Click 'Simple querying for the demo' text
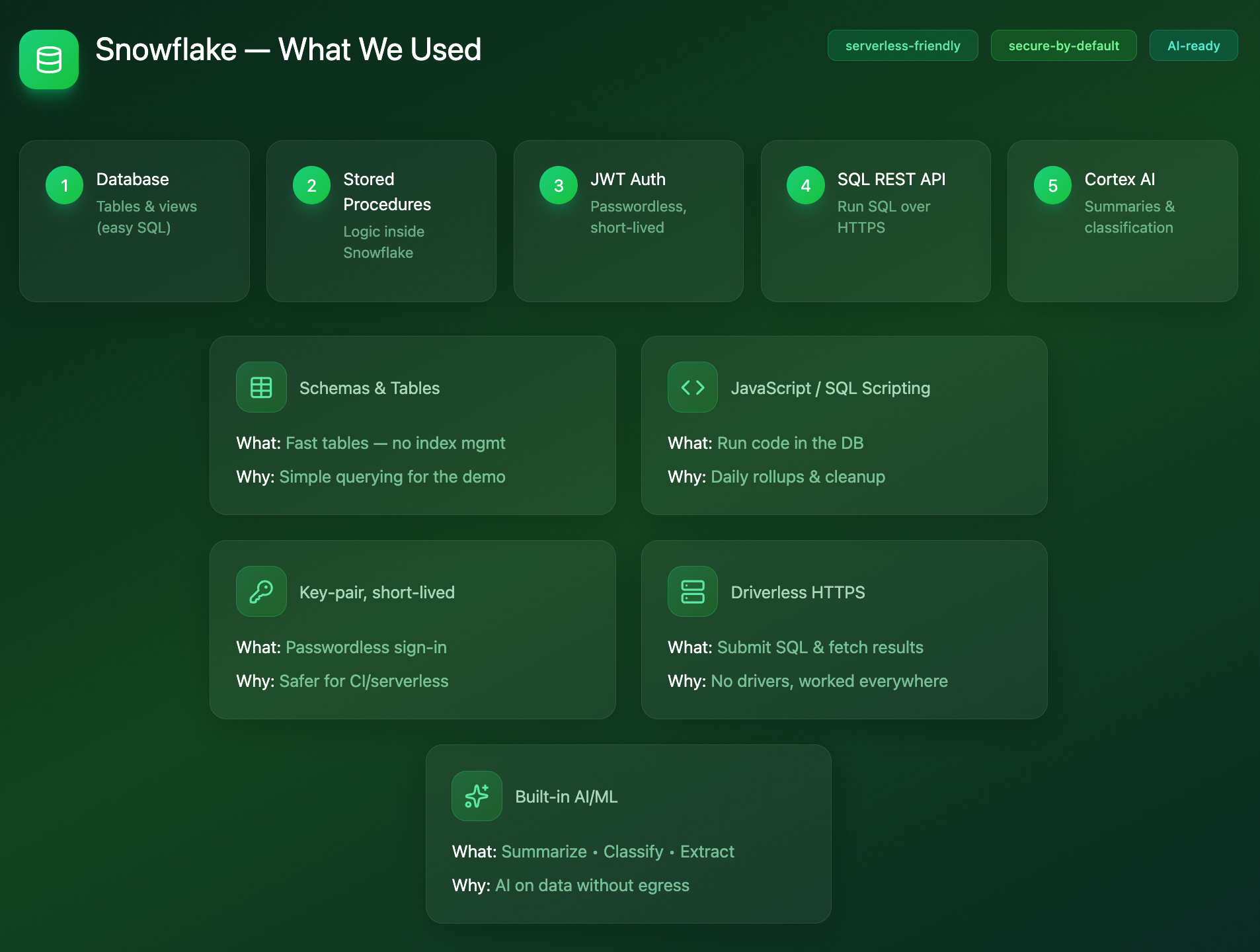Screen dimensions: 1260x952 393,477
